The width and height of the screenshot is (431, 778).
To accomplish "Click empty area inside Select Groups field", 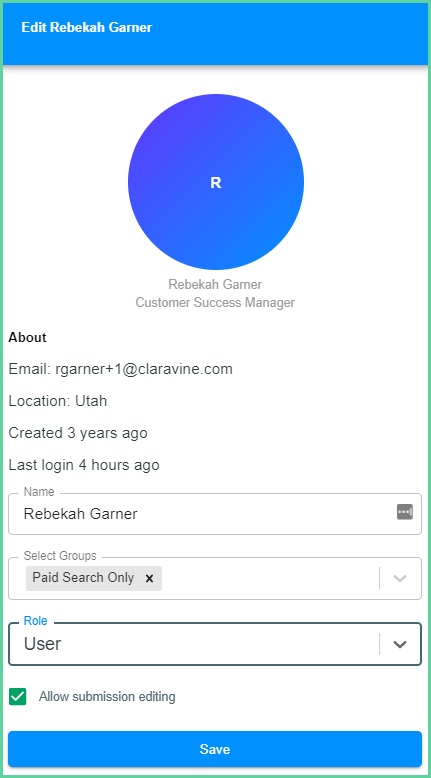I will coord(268,578).
